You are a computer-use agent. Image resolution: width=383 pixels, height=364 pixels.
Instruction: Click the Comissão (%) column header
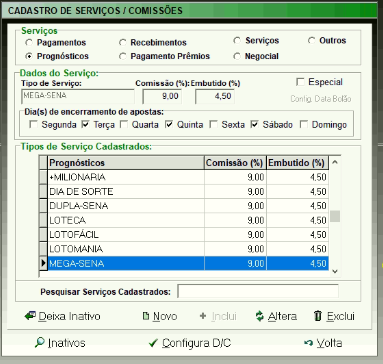pos(235,163)
